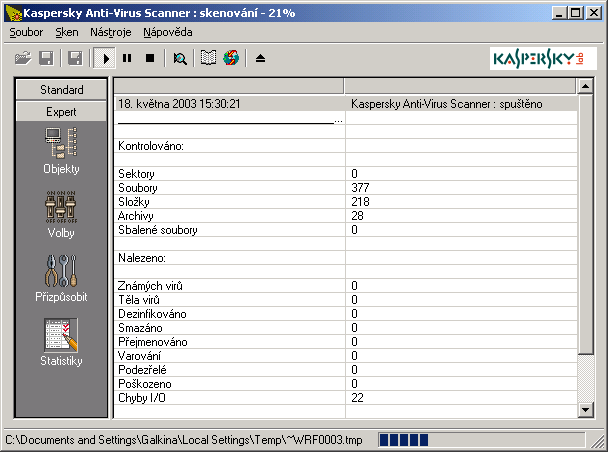Open the Přizpůsobit tools sidebar icon
608x452 pixels.
coord(61,278)
